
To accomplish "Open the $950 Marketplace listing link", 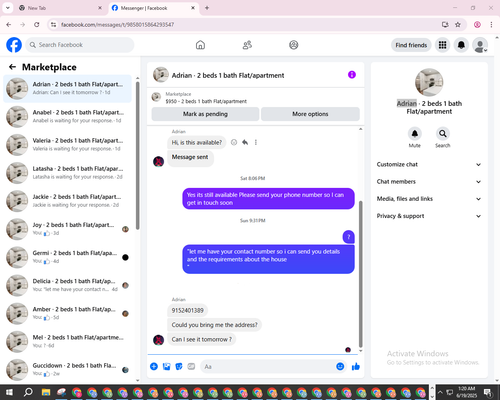I will (206, 101).
